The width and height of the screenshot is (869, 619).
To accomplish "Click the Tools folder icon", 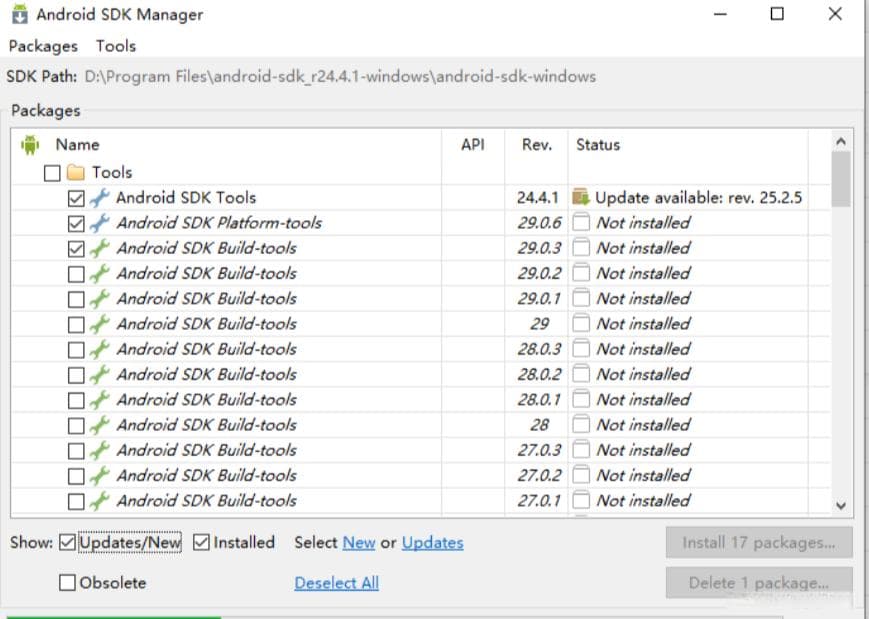I will pyautogui.click(x=76, y=172).
